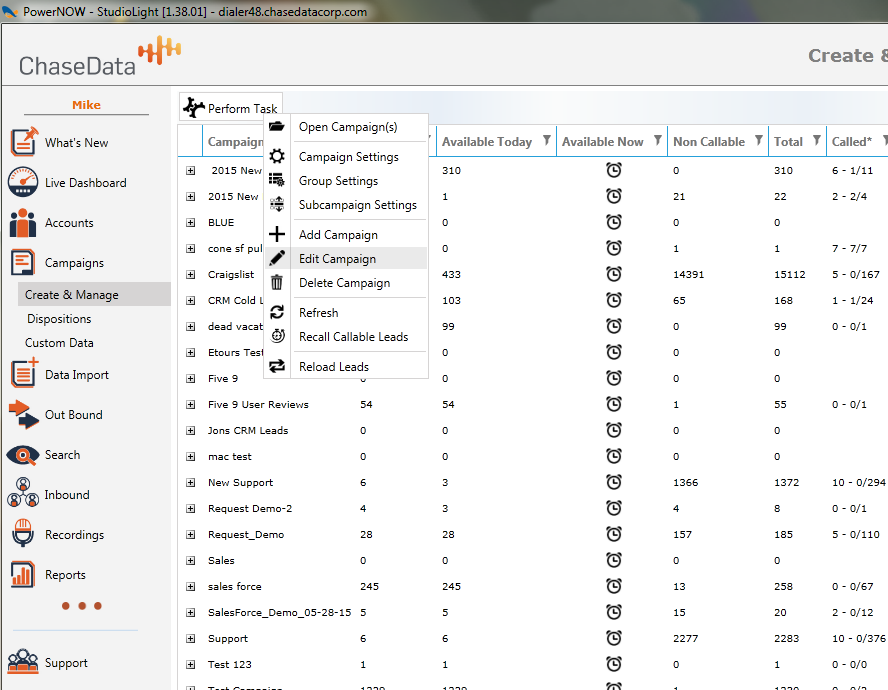
Task: Click the Data Import icon
Action: (x=24, y=374)
